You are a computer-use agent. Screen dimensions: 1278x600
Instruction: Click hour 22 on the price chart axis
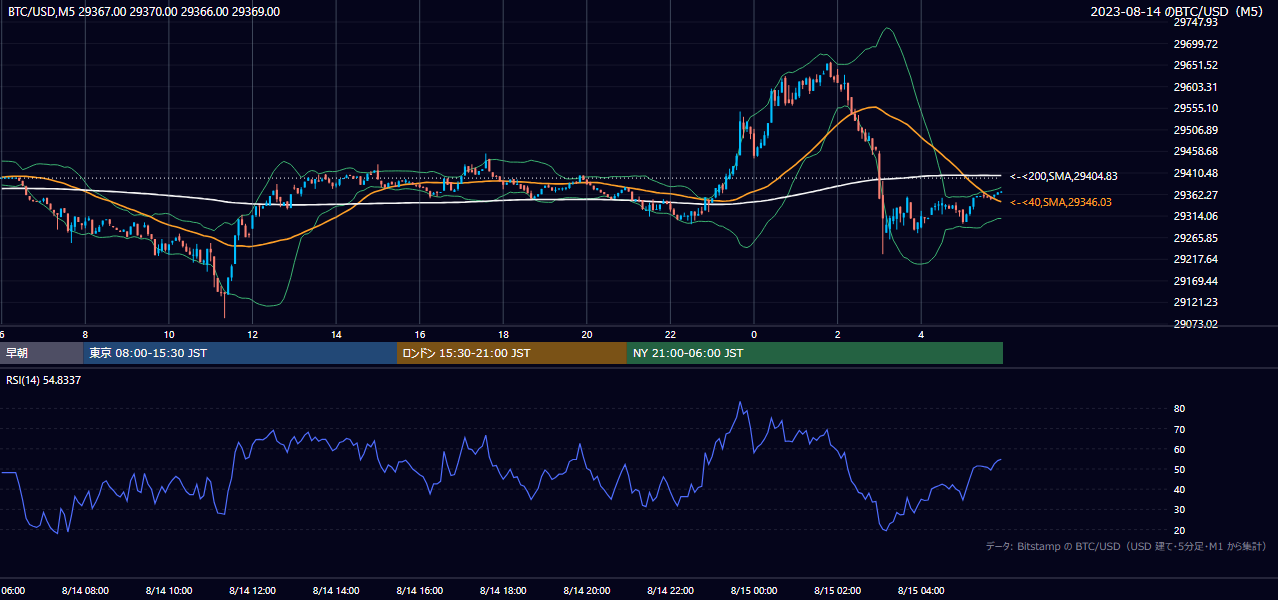point(671,335)
